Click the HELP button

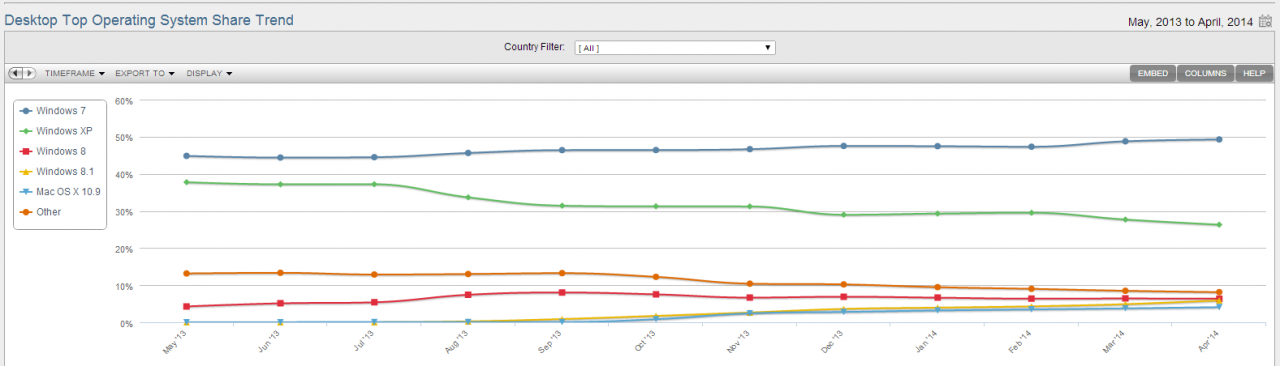[1254, 73]
